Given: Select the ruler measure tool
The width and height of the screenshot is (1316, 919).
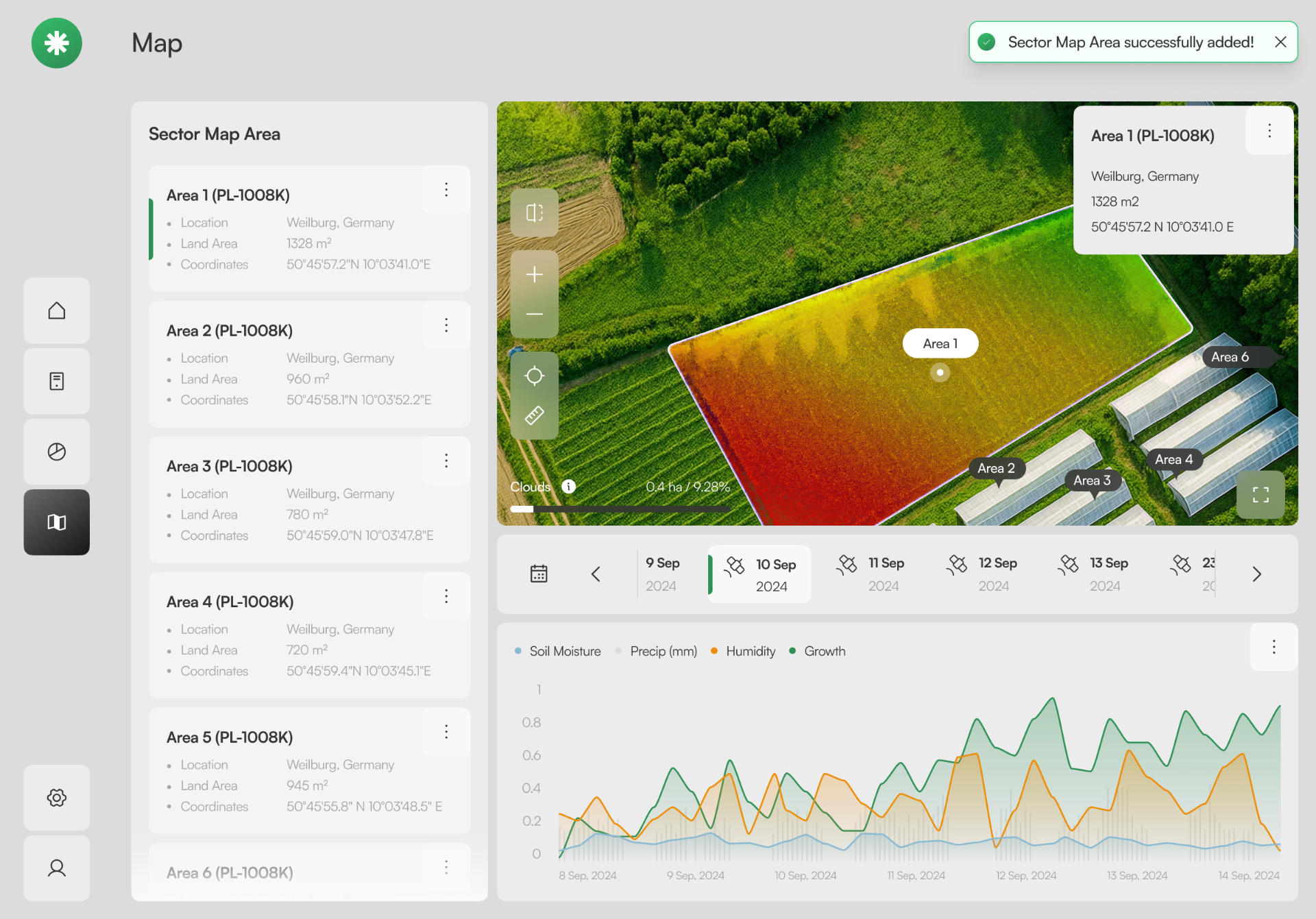Looking at the screenshot, I should tap(535, 415).
